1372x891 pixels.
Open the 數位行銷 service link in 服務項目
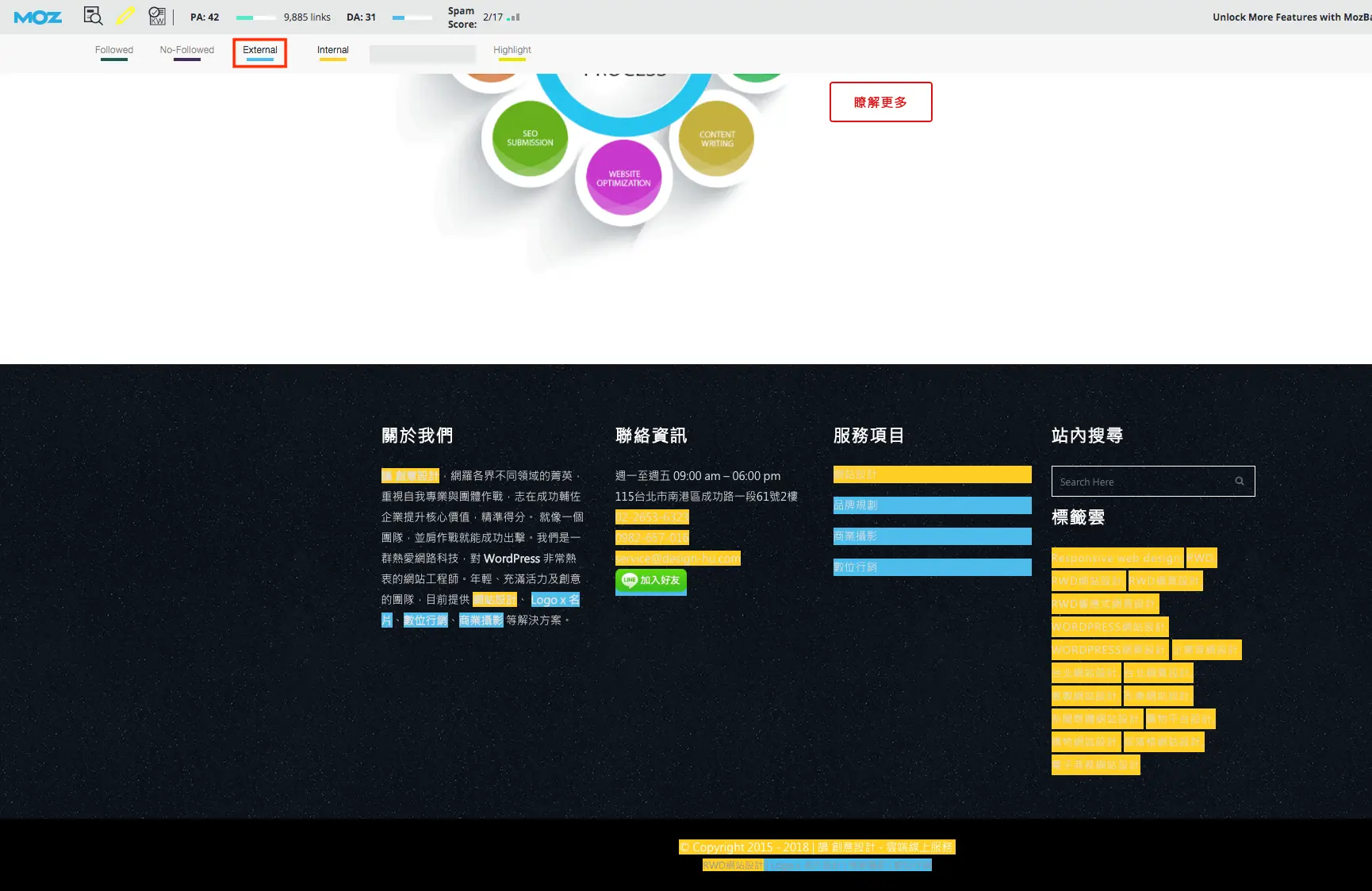(933, 567)
